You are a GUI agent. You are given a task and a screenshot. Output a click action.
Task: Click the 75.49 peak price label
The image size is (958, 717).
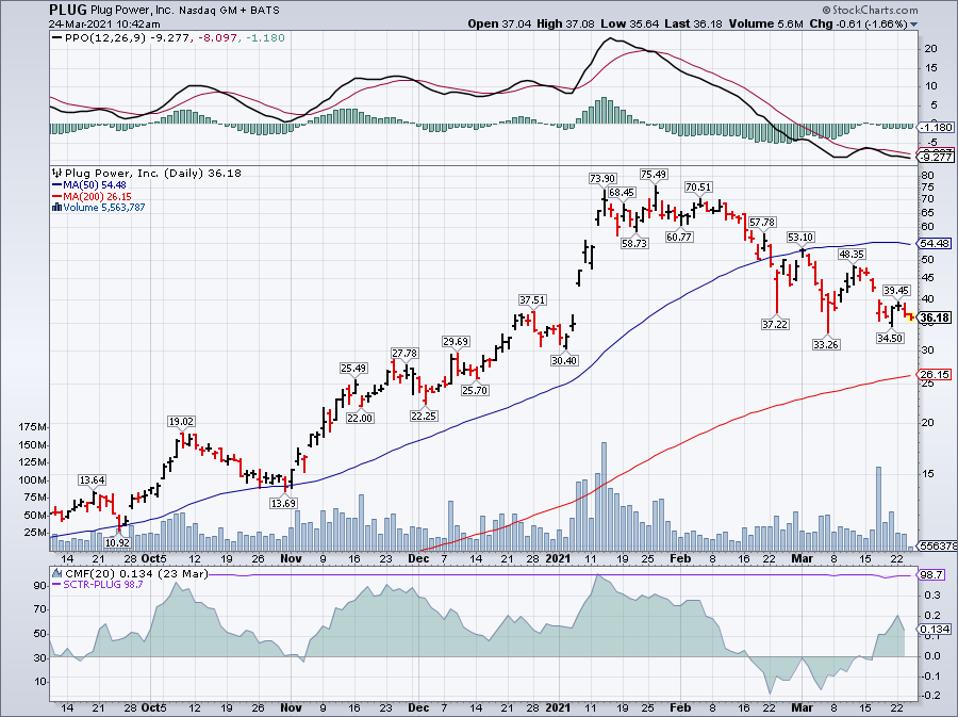point(653,174)
